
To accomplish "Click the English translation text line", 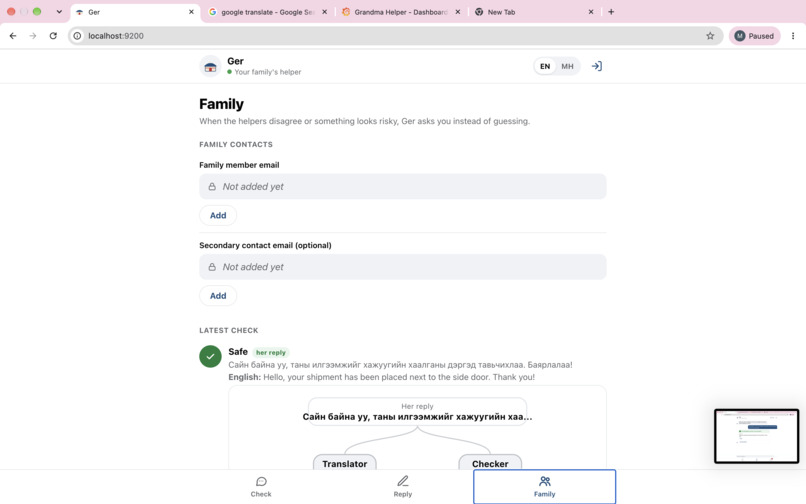I will coord(381,377).
